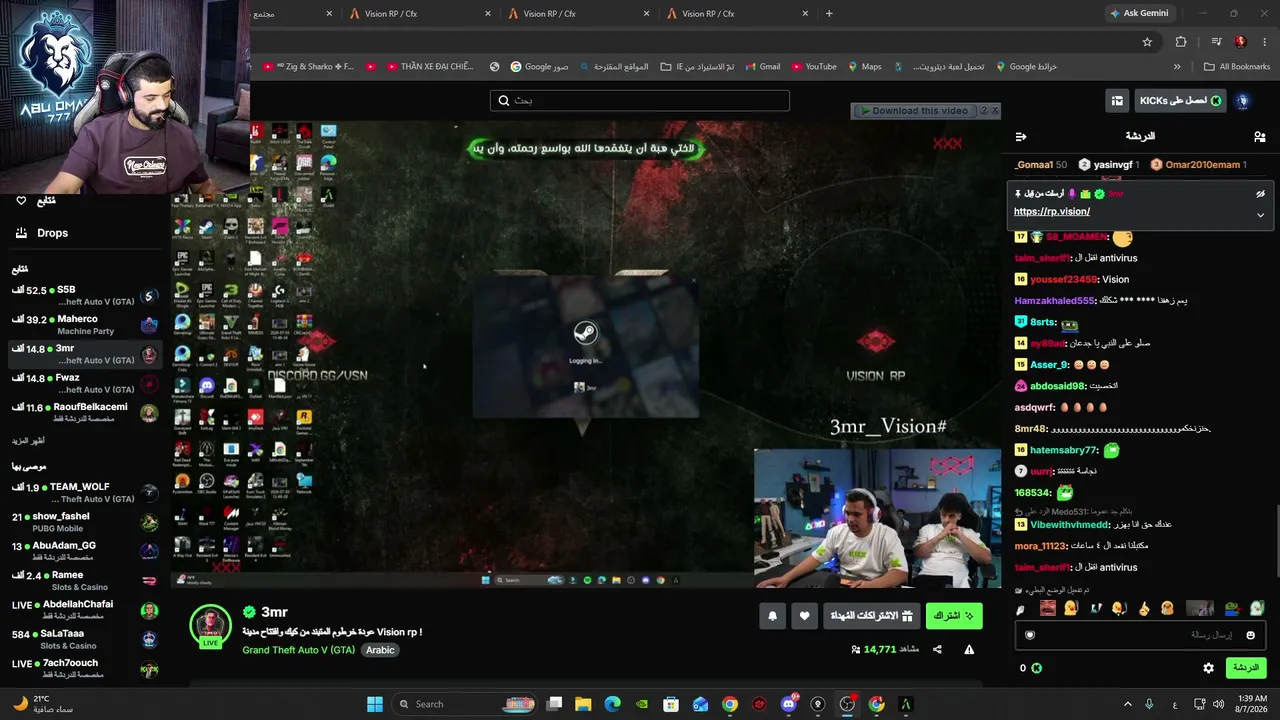Open the YouTube bookmark
This screenshot has height=720, width=1280.
(814, 67)
